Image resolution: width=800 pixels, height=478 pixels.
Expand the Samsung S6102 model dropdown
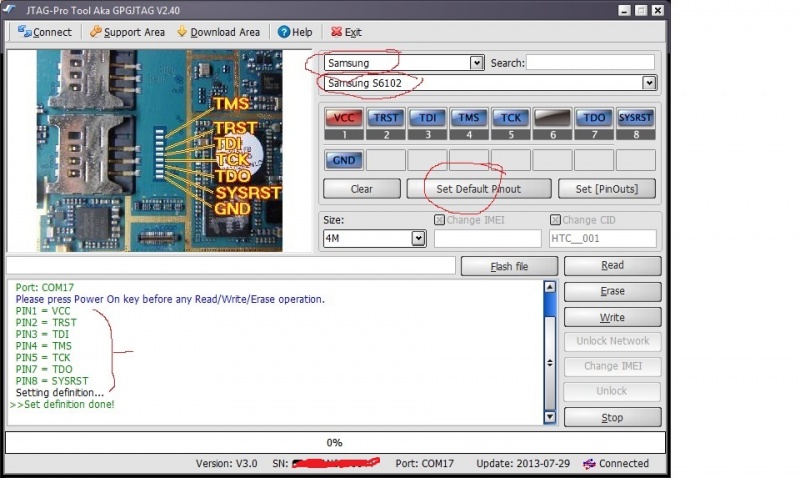[649, 83]
